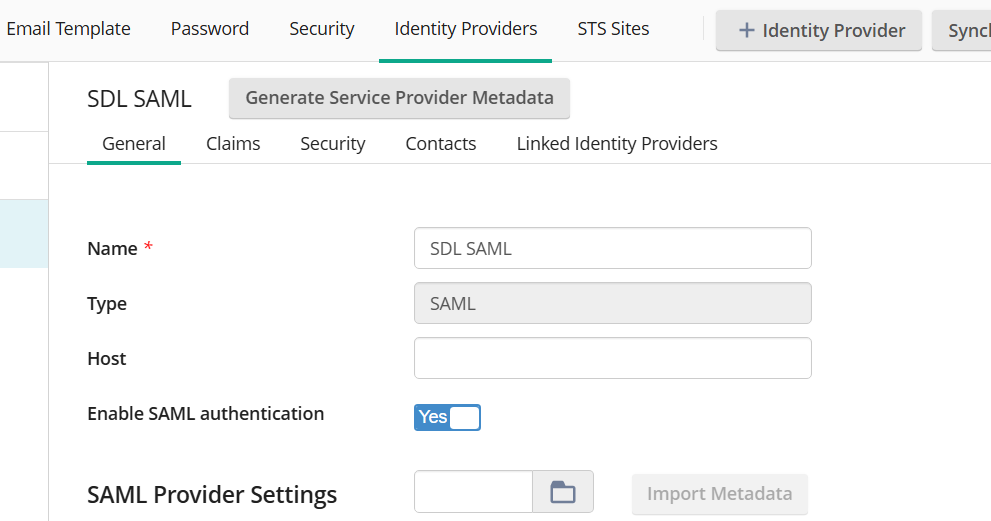Image resolution: width=991 pixels, height=521 pixels.
Task: Switch to the Claims sub-tab
Action: click(233, 144)
